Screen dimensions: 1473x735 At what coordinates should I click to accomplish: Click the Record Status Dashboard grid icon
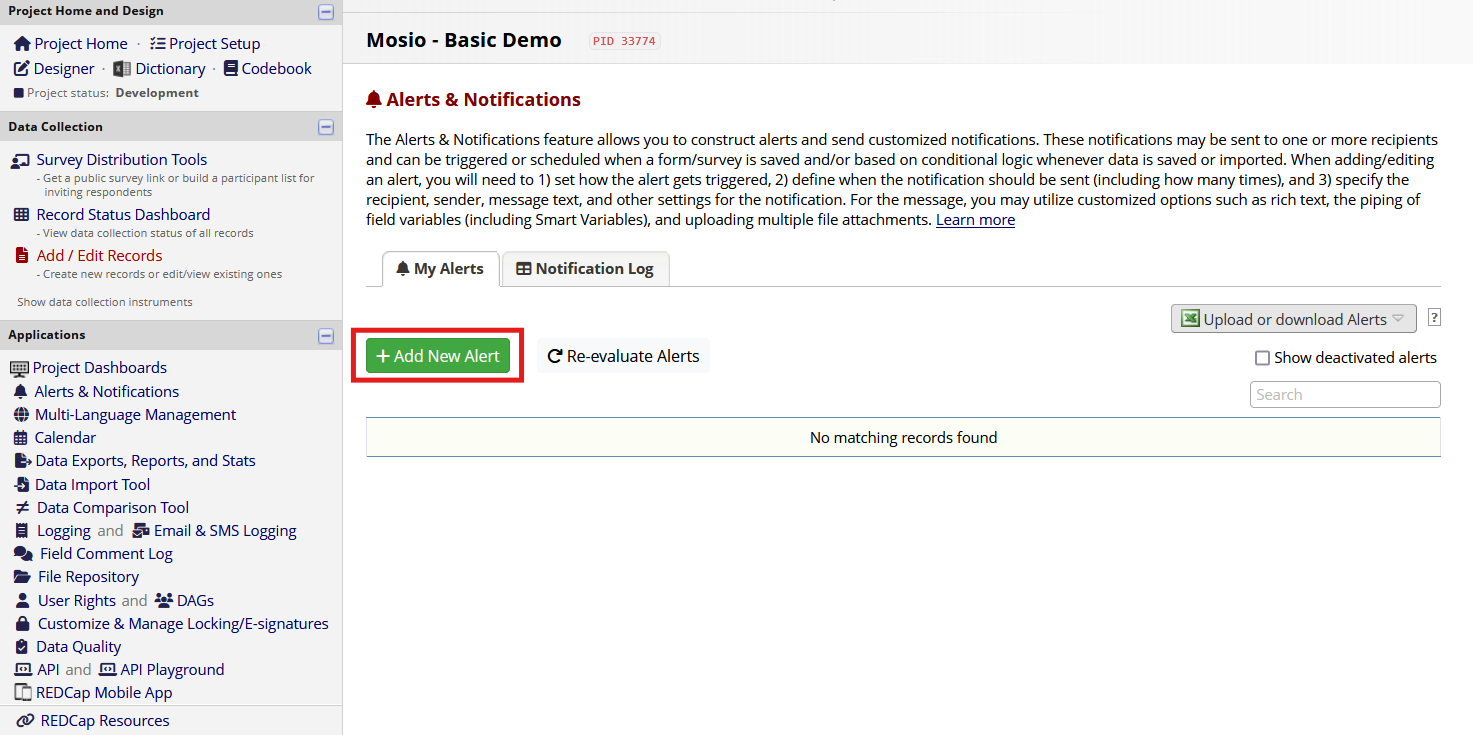pyautogui.click(x=21, y=215)
